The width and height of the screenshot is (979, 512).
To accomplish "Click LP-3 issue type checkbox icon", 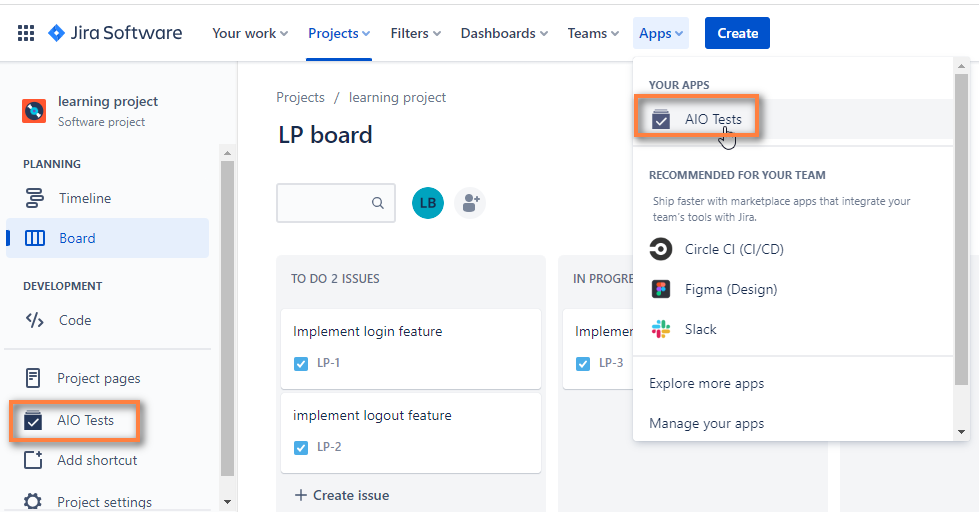I will [x=583, y=363].
